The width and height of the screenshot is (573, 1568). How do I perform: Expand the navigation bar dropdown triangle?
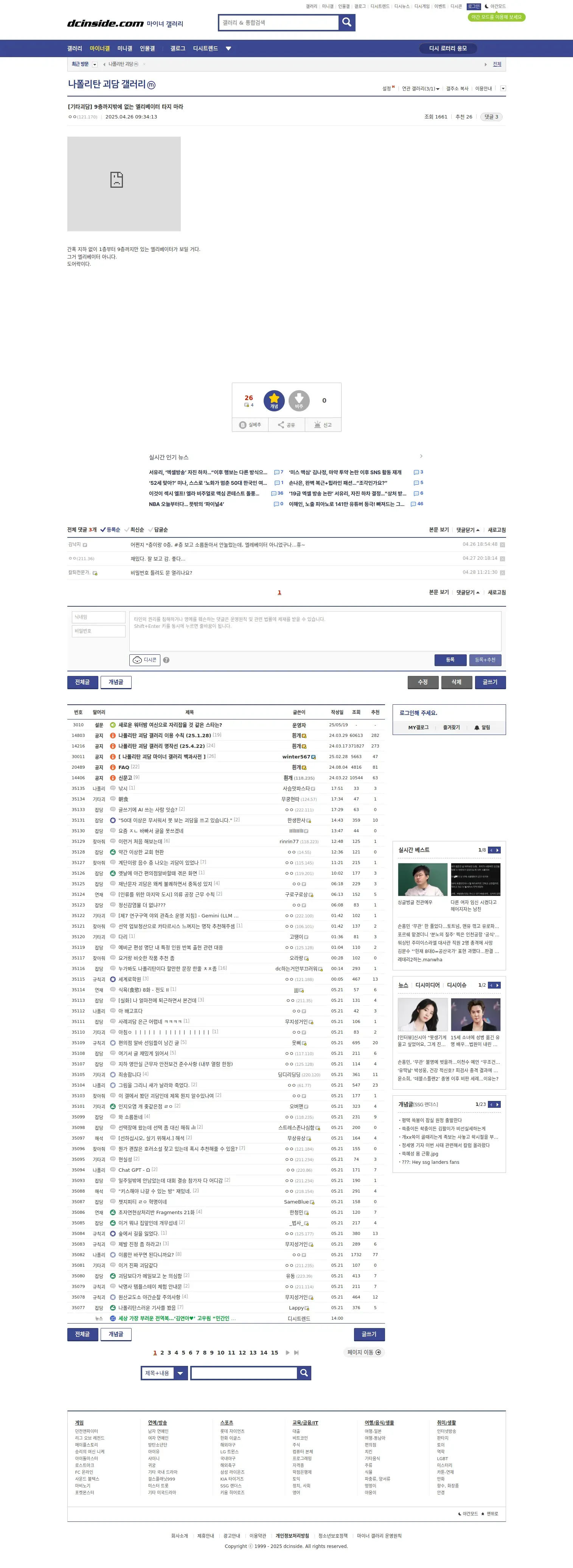coord(229,49)
